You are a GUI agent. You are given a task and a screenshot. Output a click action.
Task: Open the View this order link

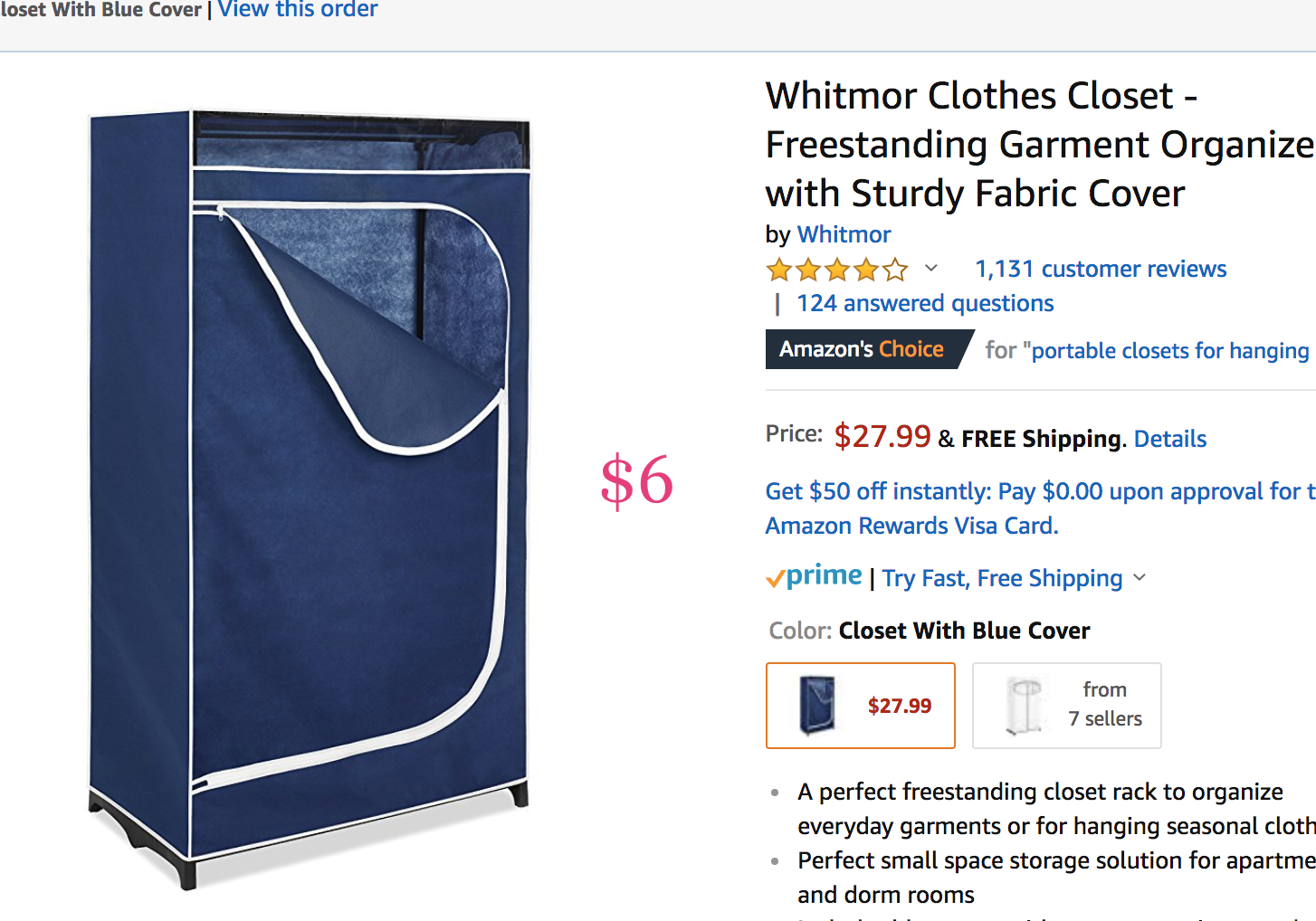point(298,10)
